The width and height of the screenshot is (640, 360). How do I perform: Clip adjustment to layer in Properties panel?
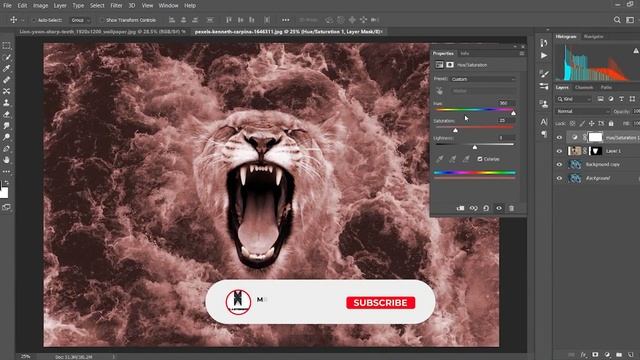click(x=460, y=208)
